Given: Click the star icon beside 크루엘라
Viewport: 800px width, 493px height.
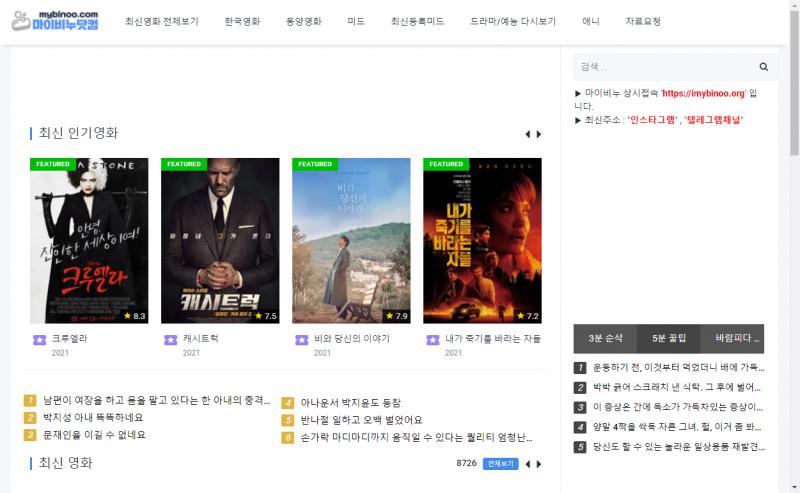Looking at the screenshot, I should (x=39, y=339).
